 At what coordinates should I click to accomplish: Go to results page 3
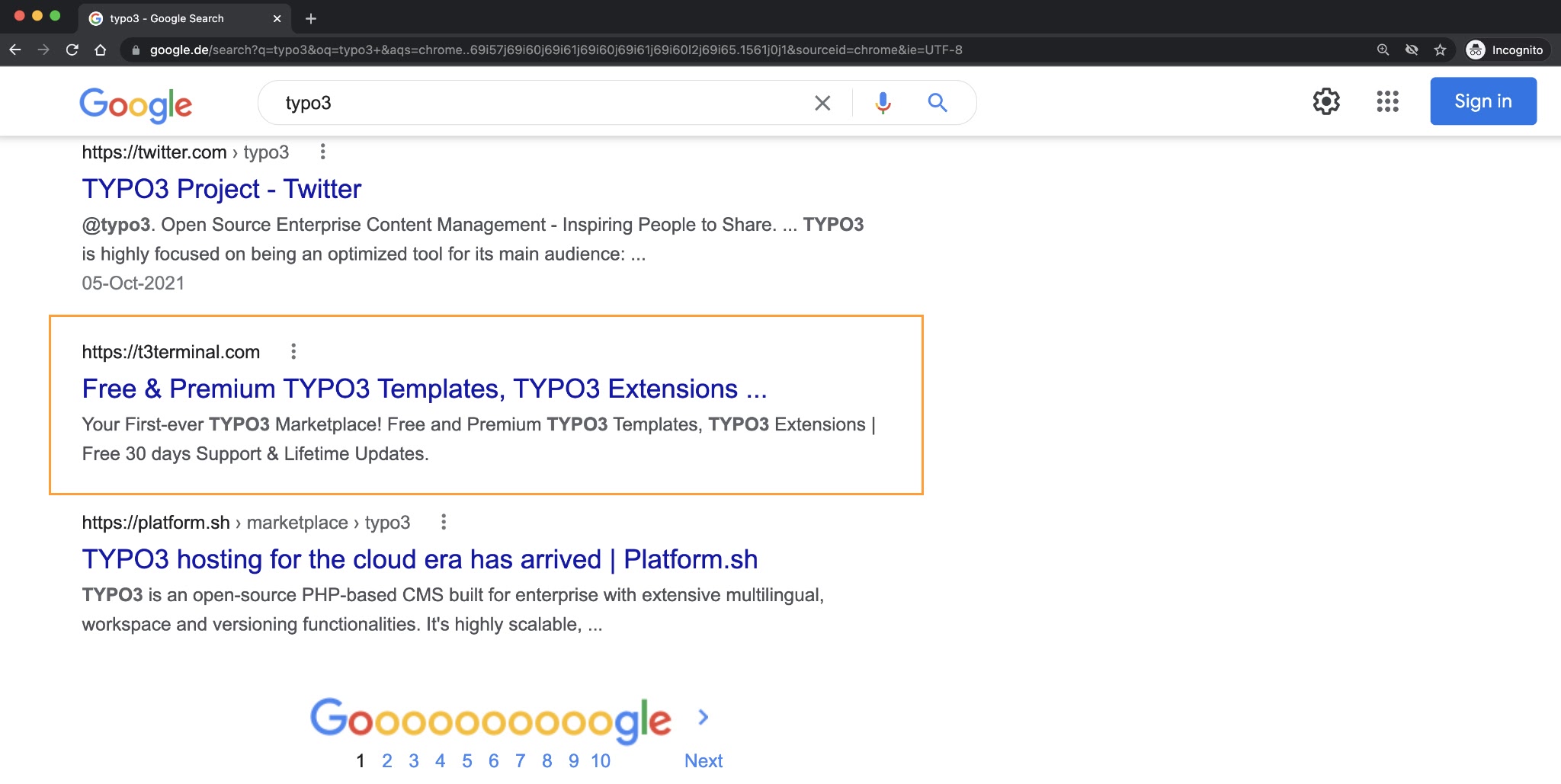414,760
